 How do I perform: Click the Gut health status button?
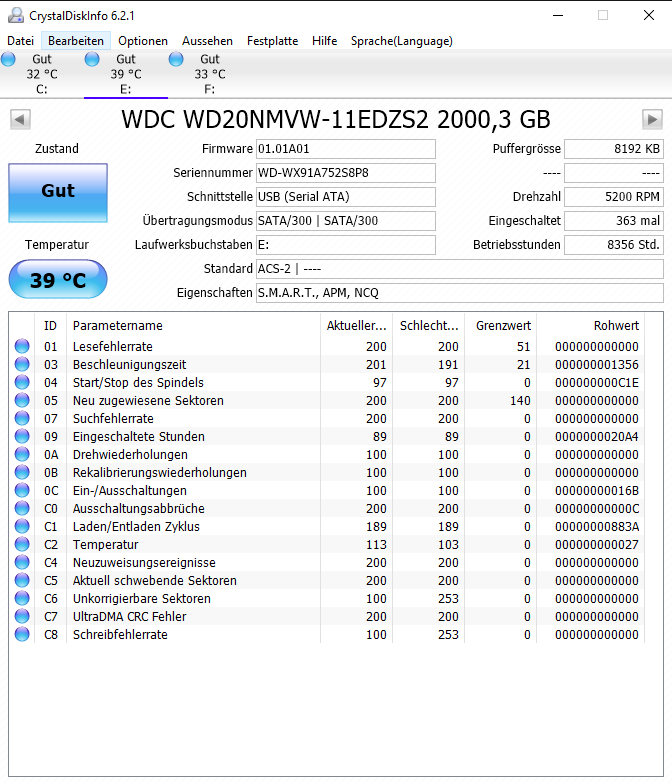pos(58,193)
